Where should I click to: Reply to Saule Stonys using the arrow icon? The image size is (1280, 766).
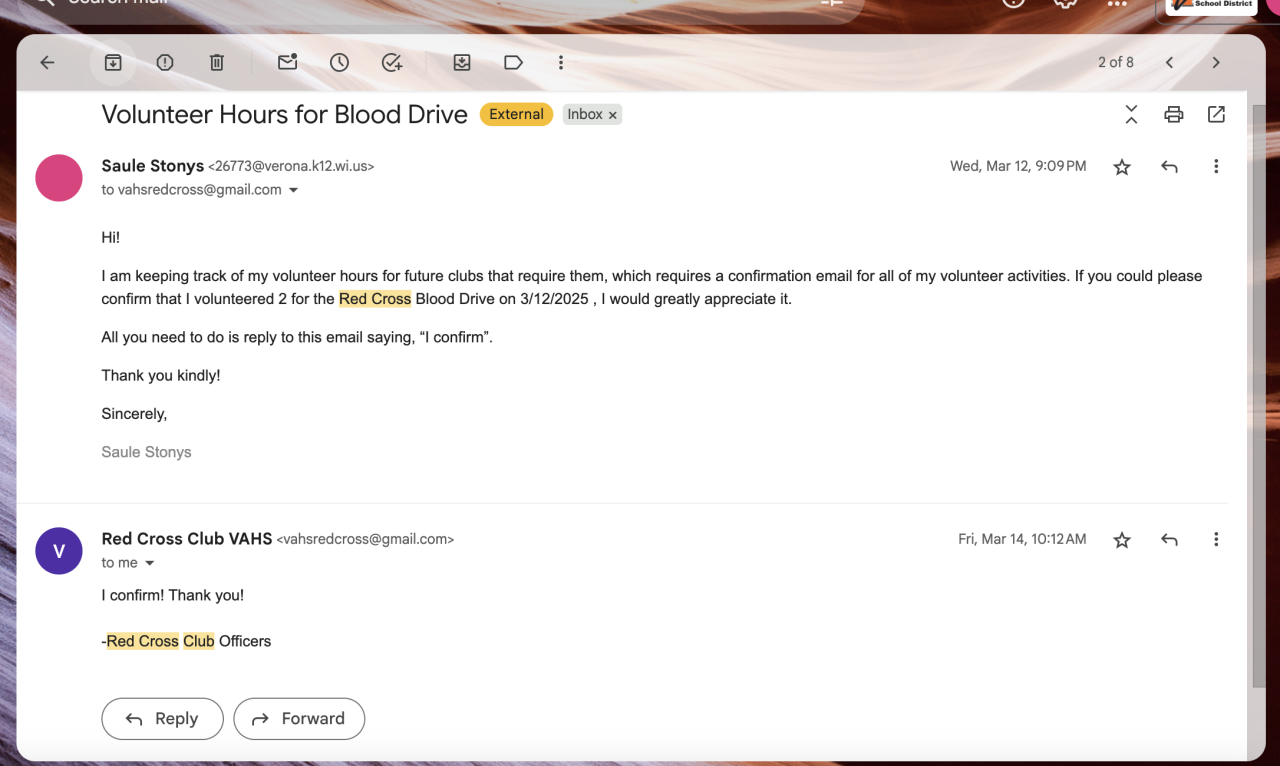click(1169, 167)
